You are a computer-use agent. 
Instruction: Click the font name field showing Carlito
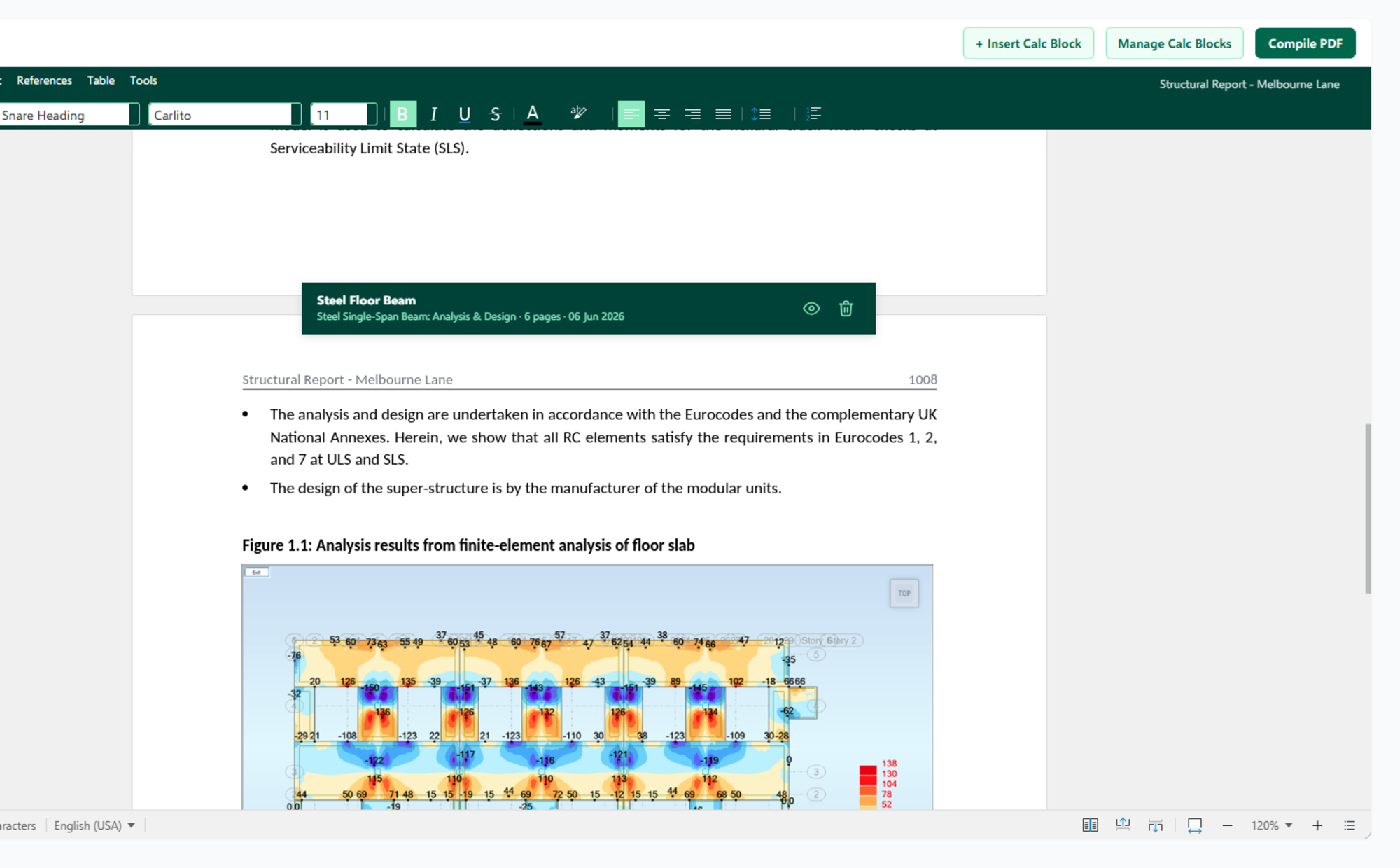click(x=220, y=115)
